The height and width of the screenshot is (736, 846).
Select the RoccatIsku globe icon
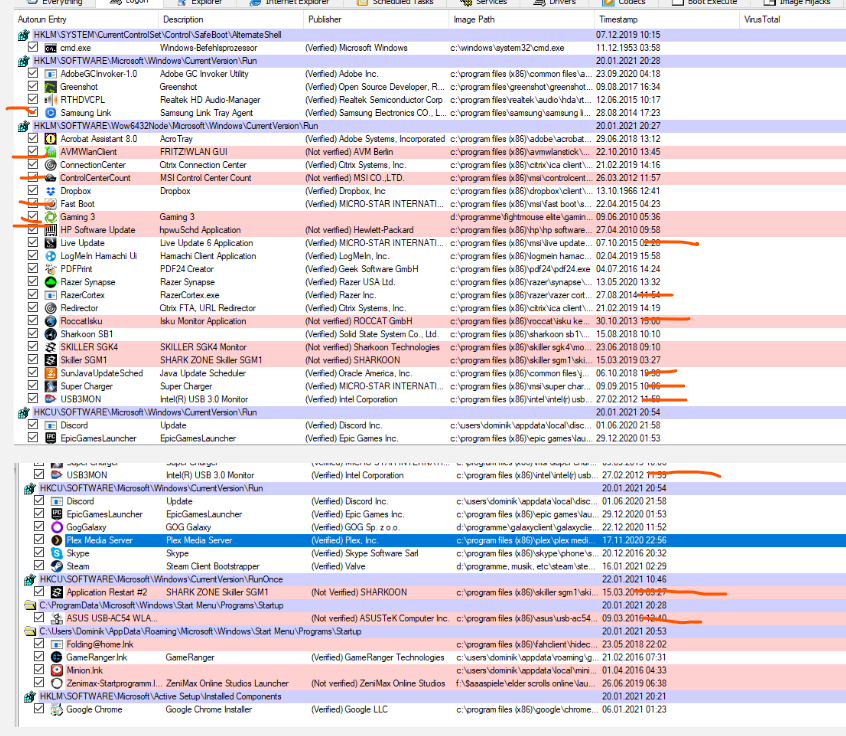pyautogui.click(x=50, y=321)
